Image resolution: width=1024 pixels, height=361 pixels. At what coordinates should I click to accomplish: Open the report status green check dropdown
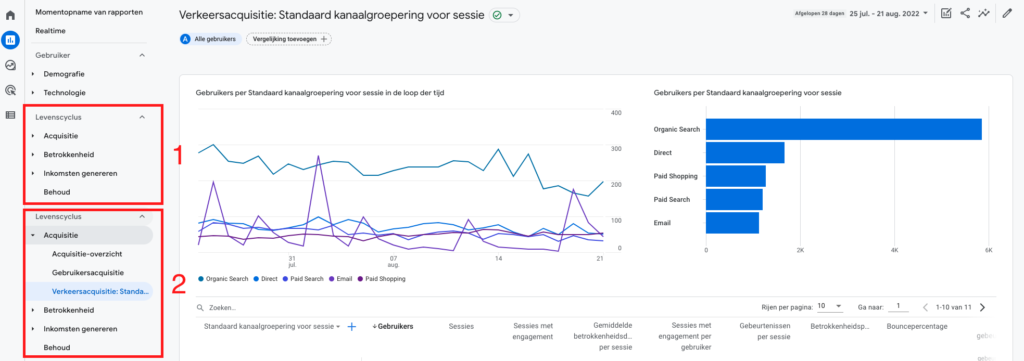point(504,15)
